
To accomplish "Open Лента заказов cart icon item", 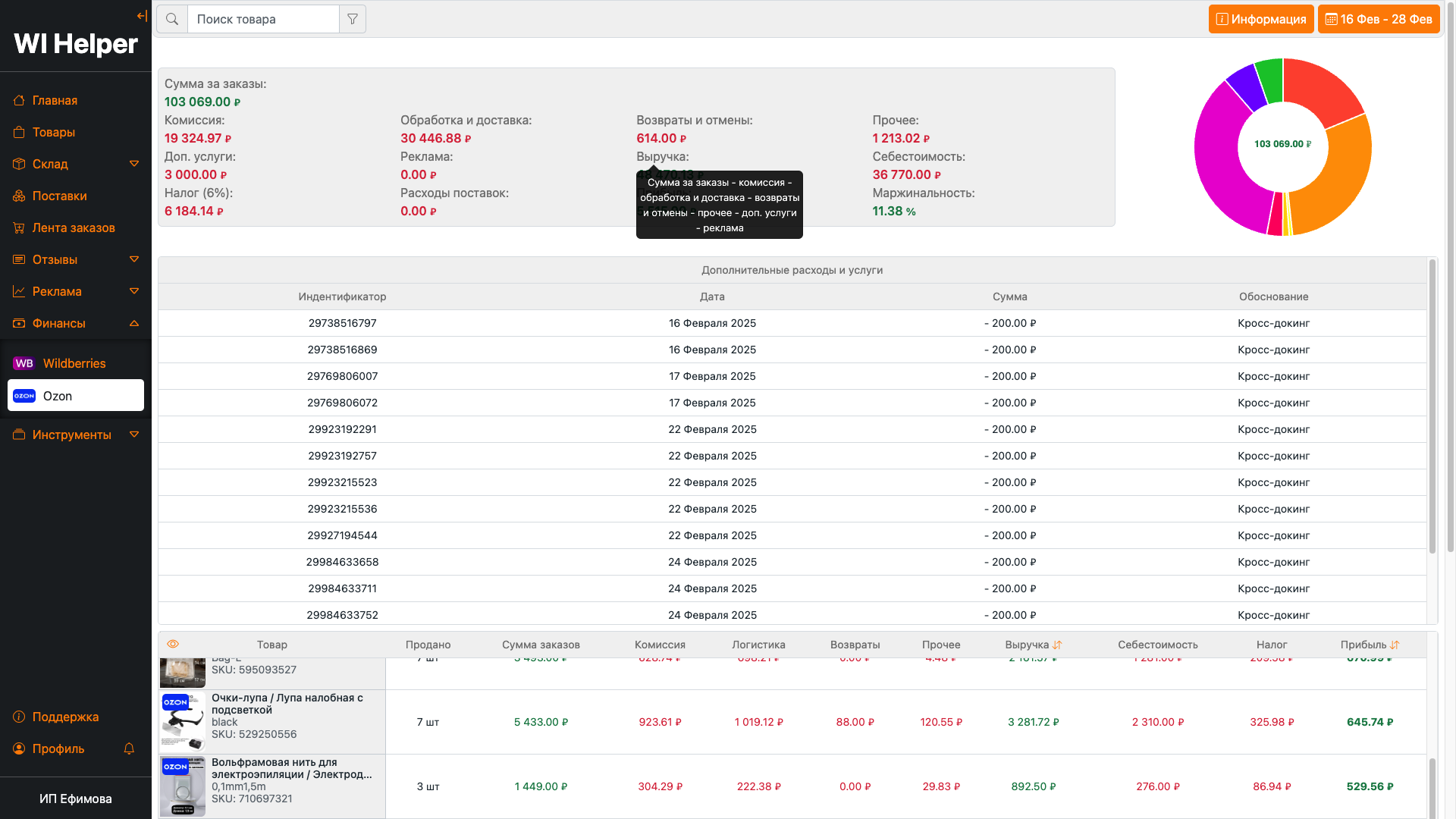I will click(x=74, y=227).
